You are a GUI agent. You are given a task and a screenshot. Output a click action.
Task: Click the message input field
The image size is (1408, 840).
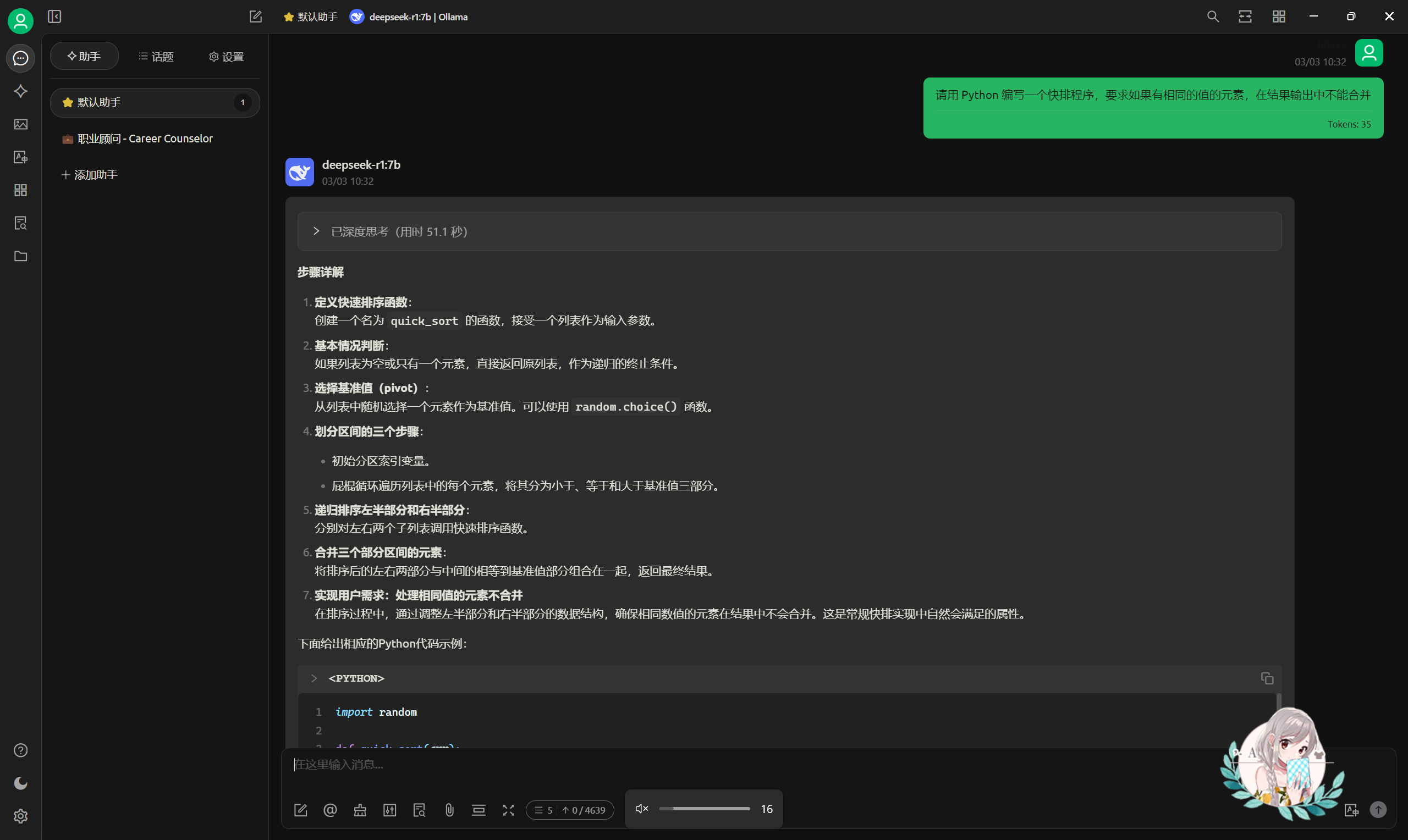679,765
